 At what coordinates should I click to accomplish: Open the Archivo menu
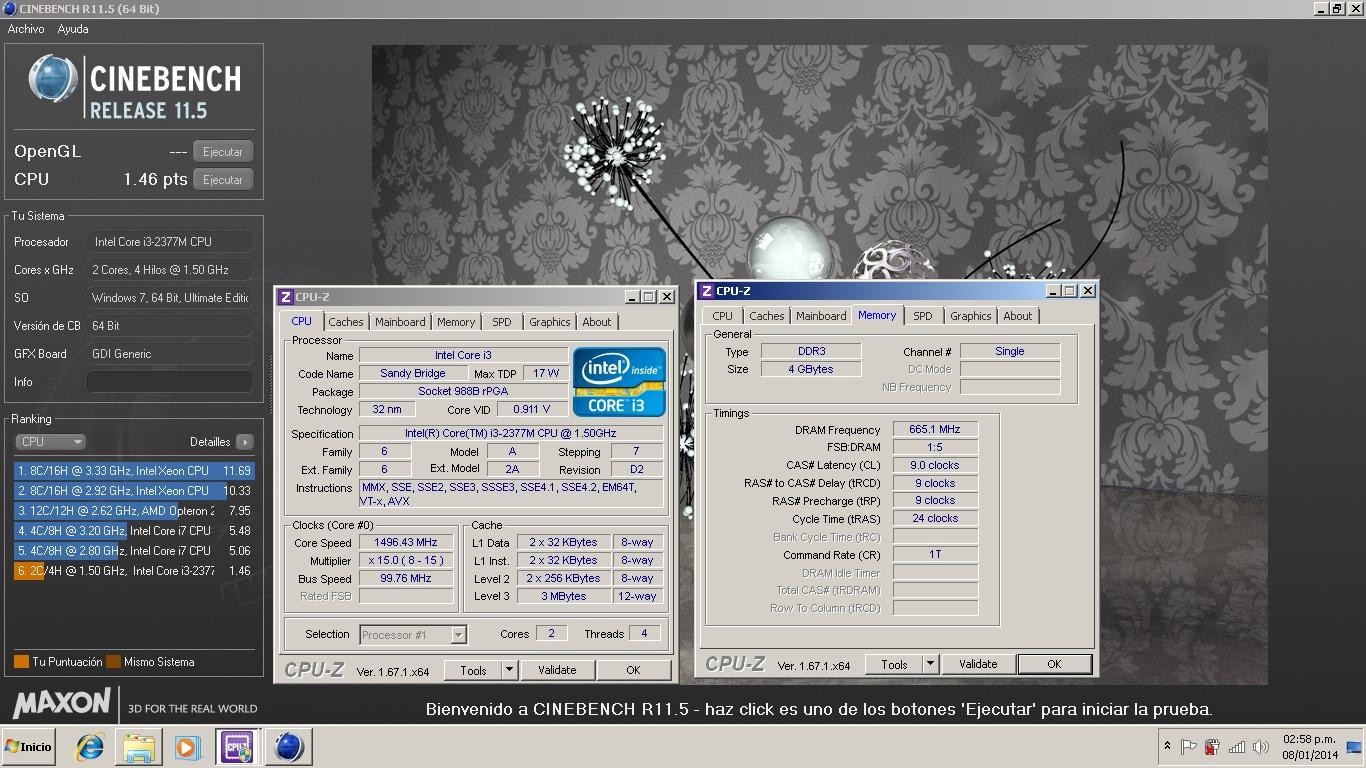[x=26, y=29]
